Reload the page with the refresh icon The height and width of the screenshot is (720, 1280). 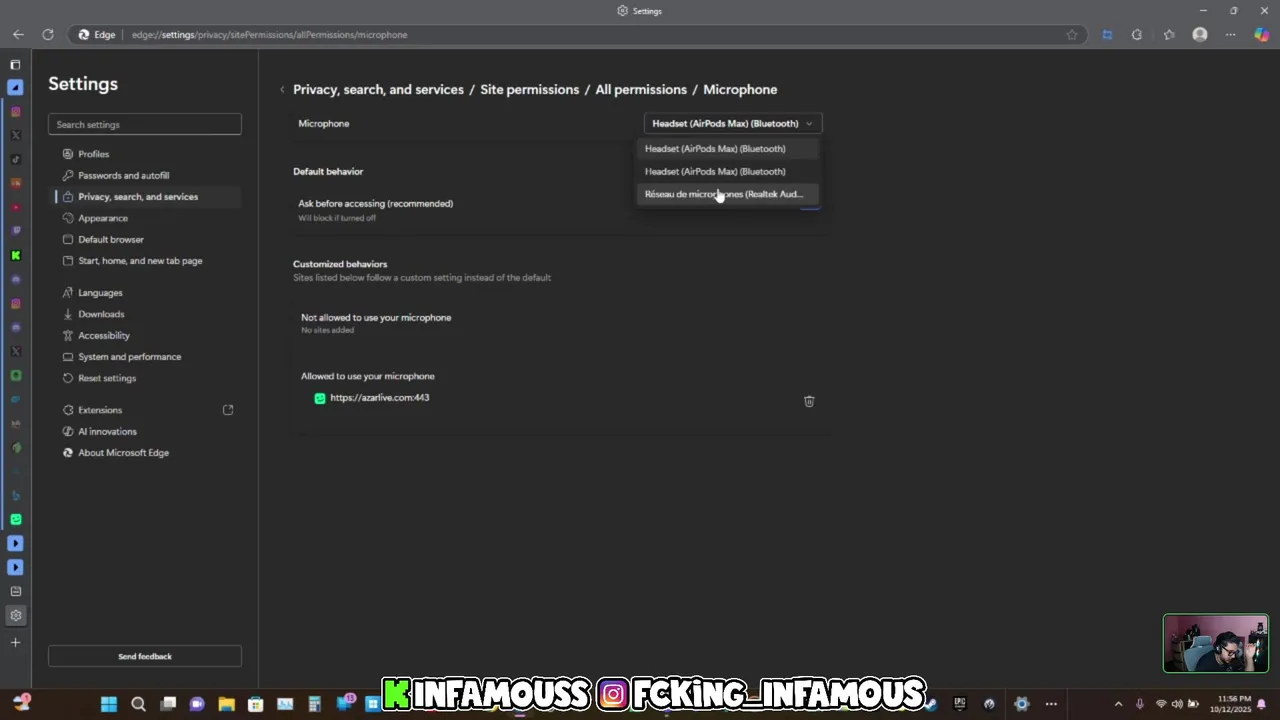(x=47, y=34)
